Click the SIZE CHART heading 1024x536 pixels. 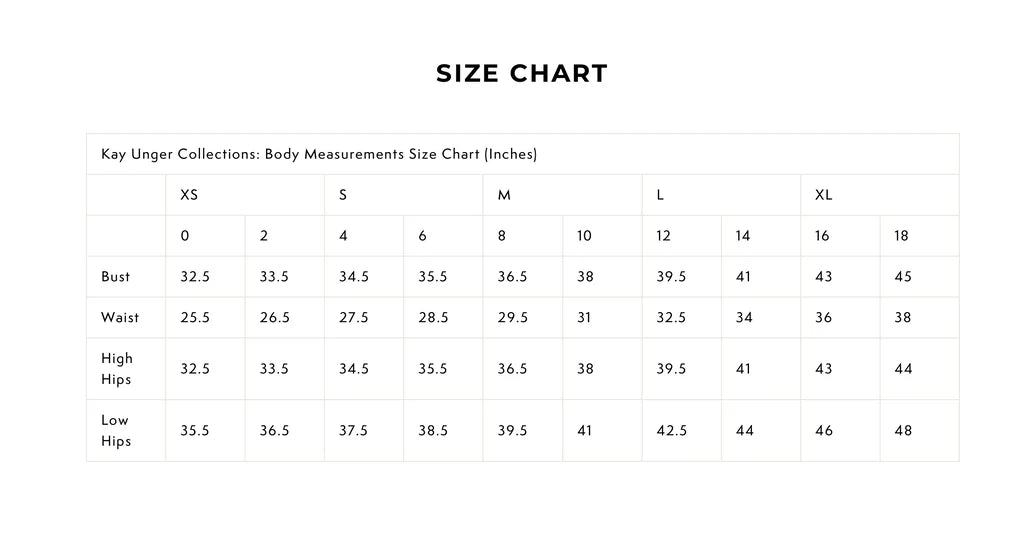[x=521, y=74]
